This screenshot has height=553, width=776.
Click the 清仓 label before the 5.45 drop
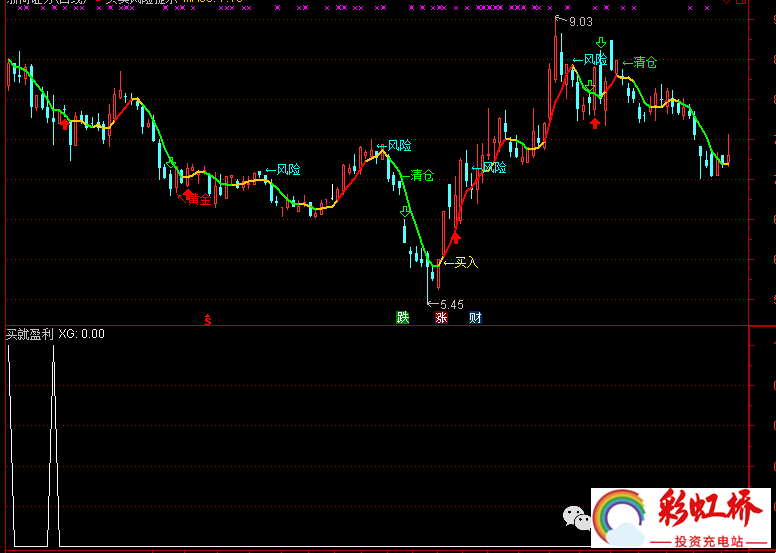[x=417, y=175]
